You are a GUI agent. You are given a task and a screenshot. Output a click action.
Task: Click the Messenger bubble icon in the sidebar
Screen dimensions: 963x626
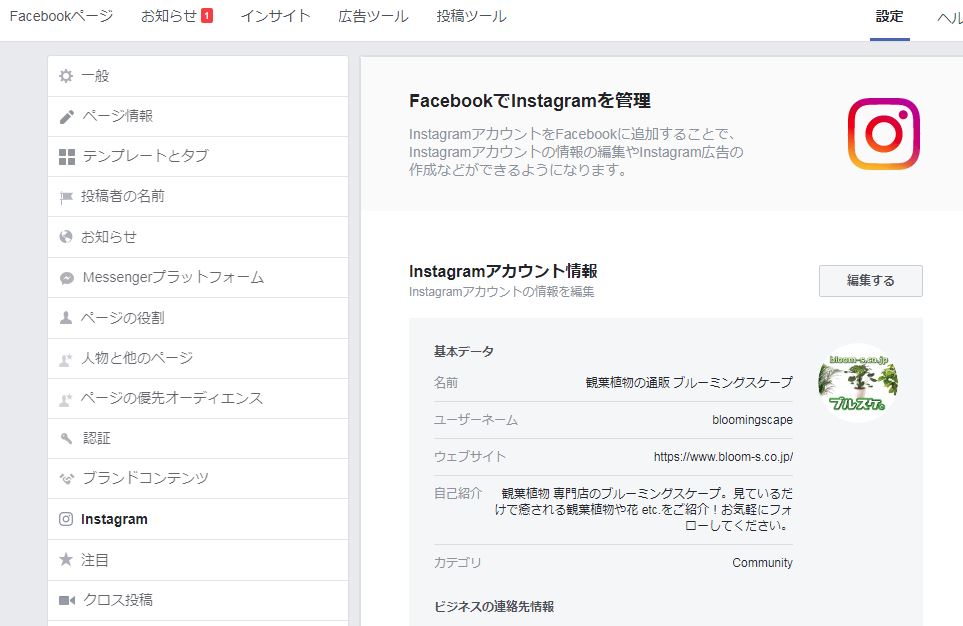67,278
